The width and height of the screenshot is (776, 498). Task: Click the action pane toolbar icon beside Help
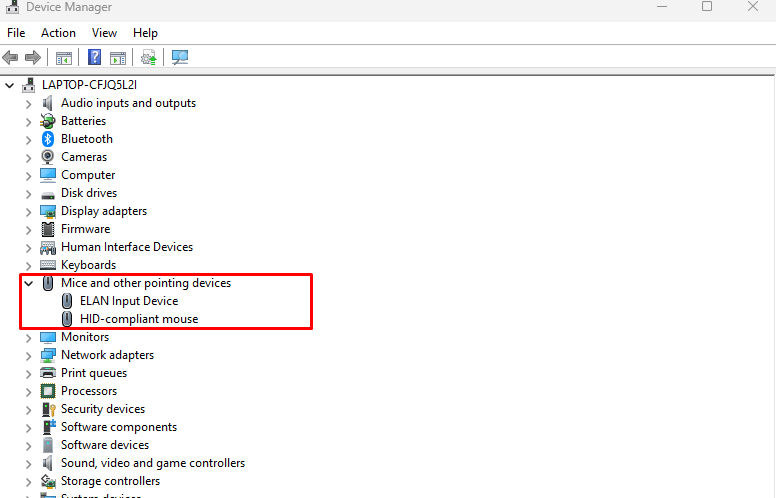click(x=118, y=58)
